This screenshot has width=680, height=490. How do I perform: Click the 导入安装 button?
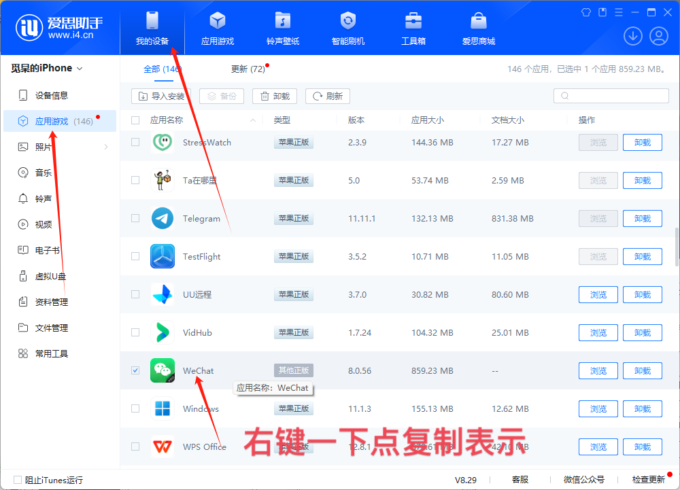161,96
